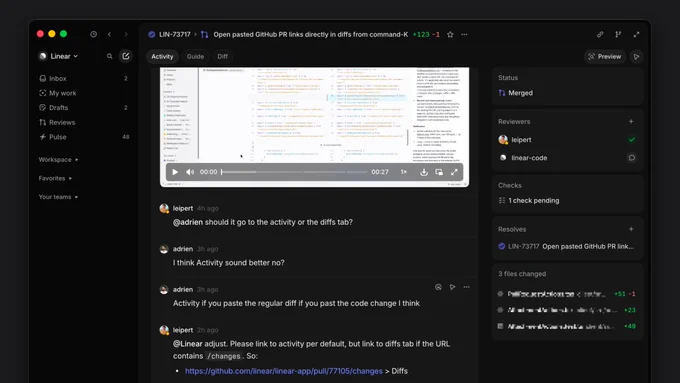Image resolution: width=680 pixels, height=383 pixels.
Task: Click the play icon next to Preview
Action: click(636, 56)
